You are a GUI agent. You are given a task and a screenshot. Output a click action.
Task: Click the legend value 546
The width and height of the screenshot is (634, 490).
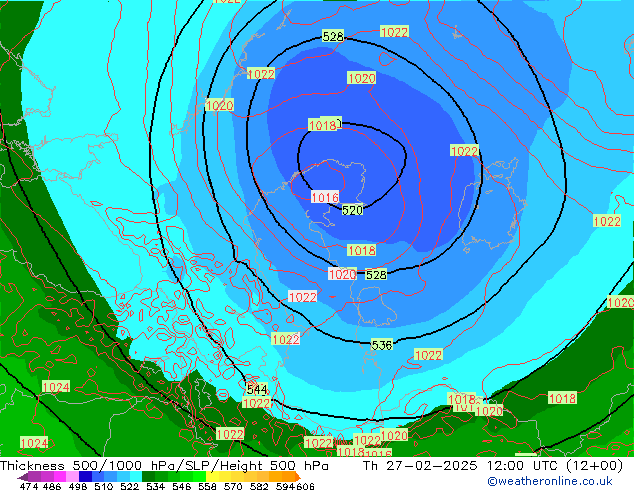182,486
